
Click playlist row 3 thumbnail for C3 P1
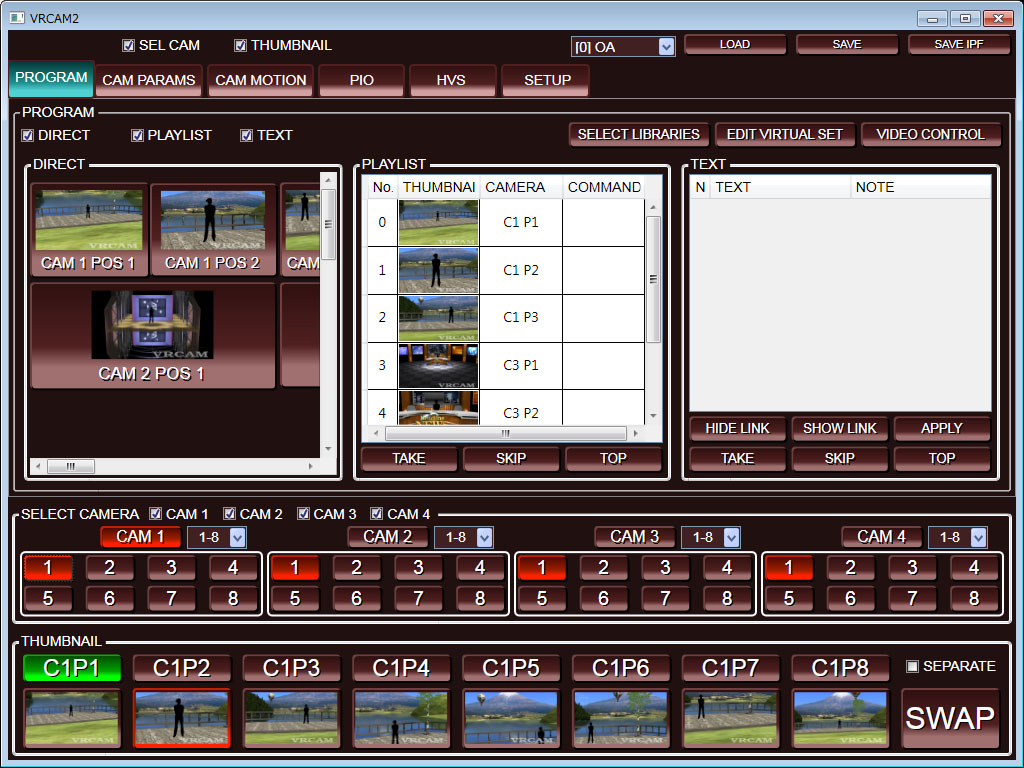438,366
